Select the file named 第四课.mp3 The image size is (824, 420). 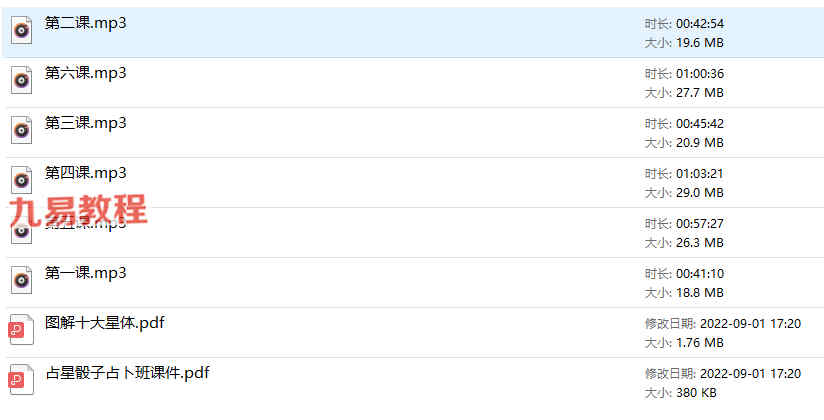click(86, 173)
